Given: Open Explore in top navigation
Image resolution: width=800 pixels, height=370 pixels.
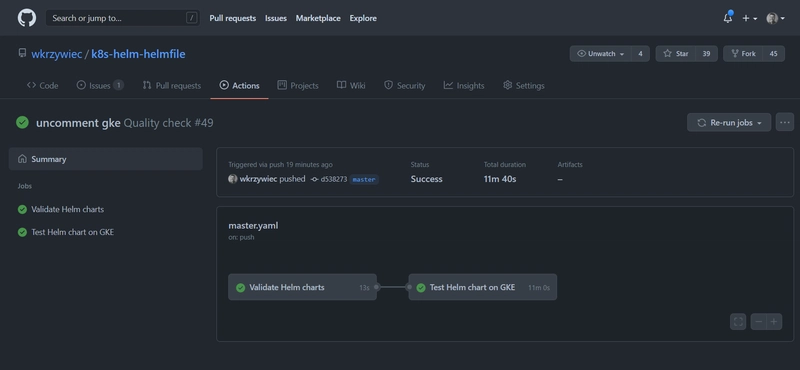Looking at the screenshot, I should click(x=363, y=18).
